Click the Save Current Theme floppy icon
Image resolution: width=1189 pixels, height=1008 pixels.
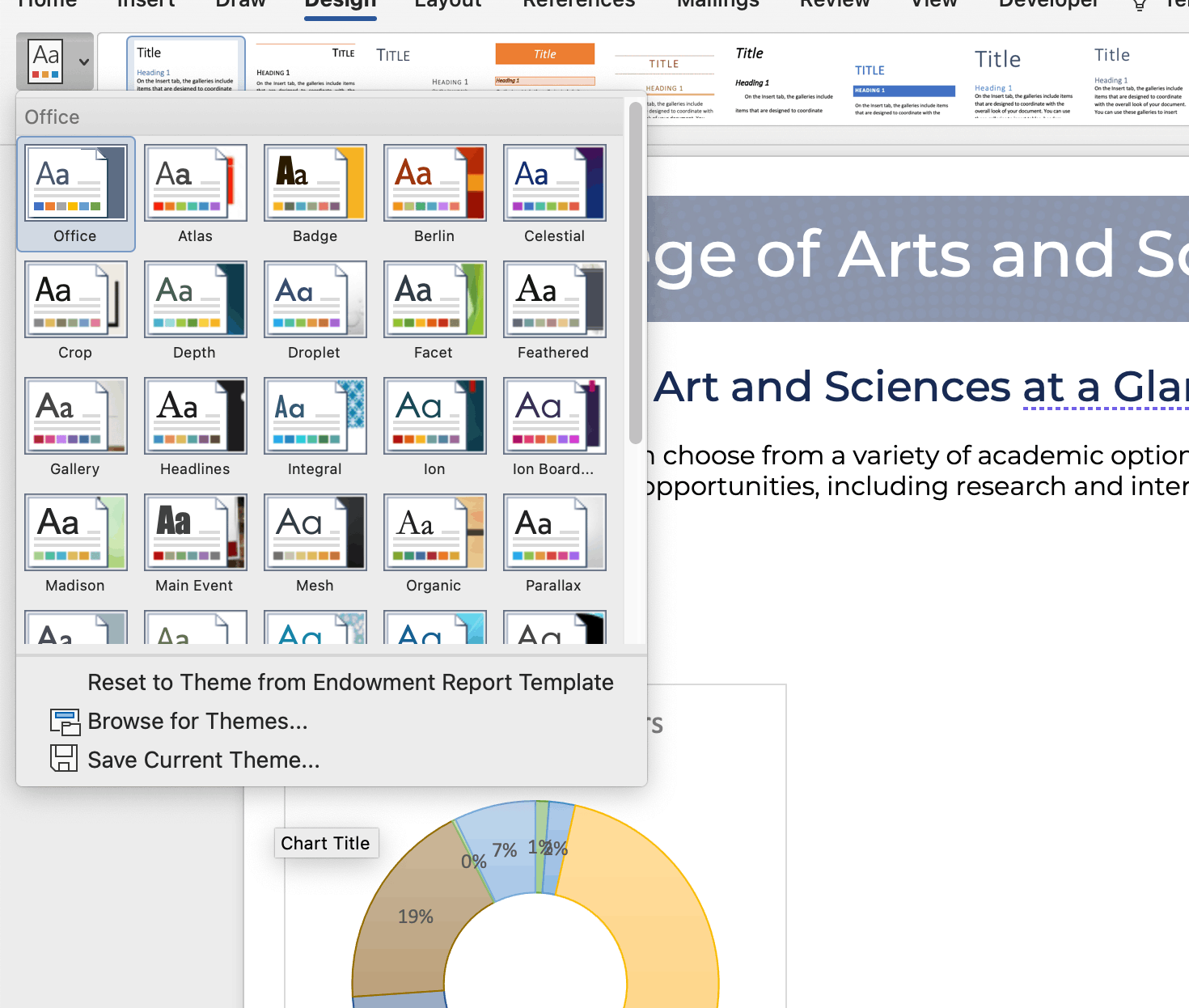[x=64, y=758]
